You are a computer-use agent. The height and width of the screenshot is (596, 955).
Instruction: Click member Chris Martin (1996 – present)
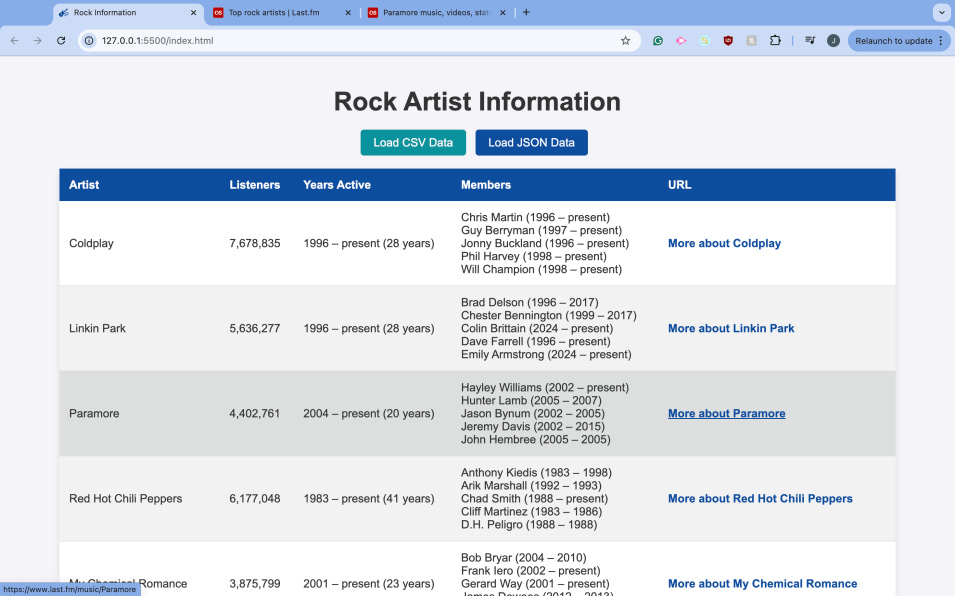pos(535,217)
